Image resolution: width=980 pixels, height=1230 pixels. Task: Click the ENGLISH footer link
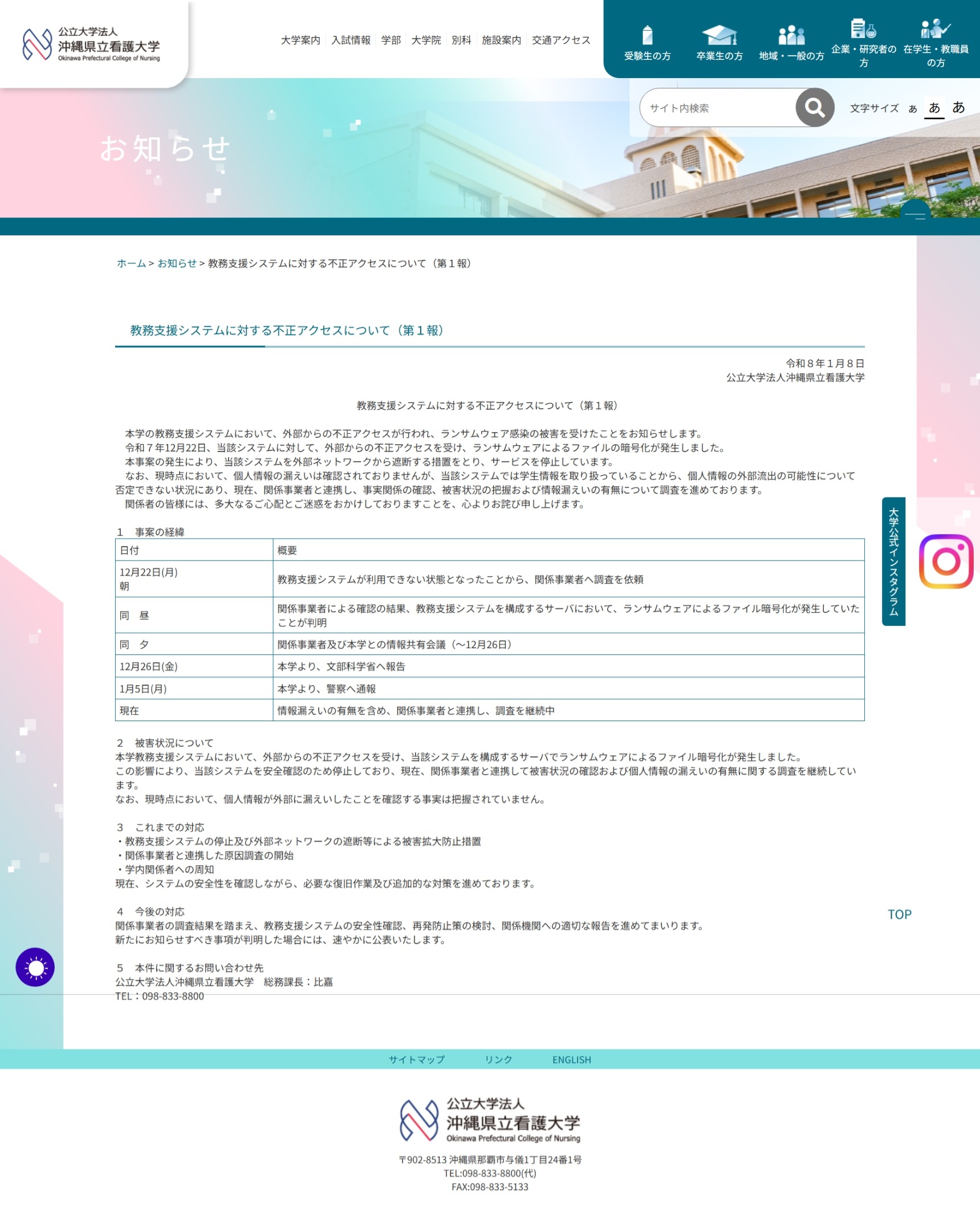point(571,1060)
